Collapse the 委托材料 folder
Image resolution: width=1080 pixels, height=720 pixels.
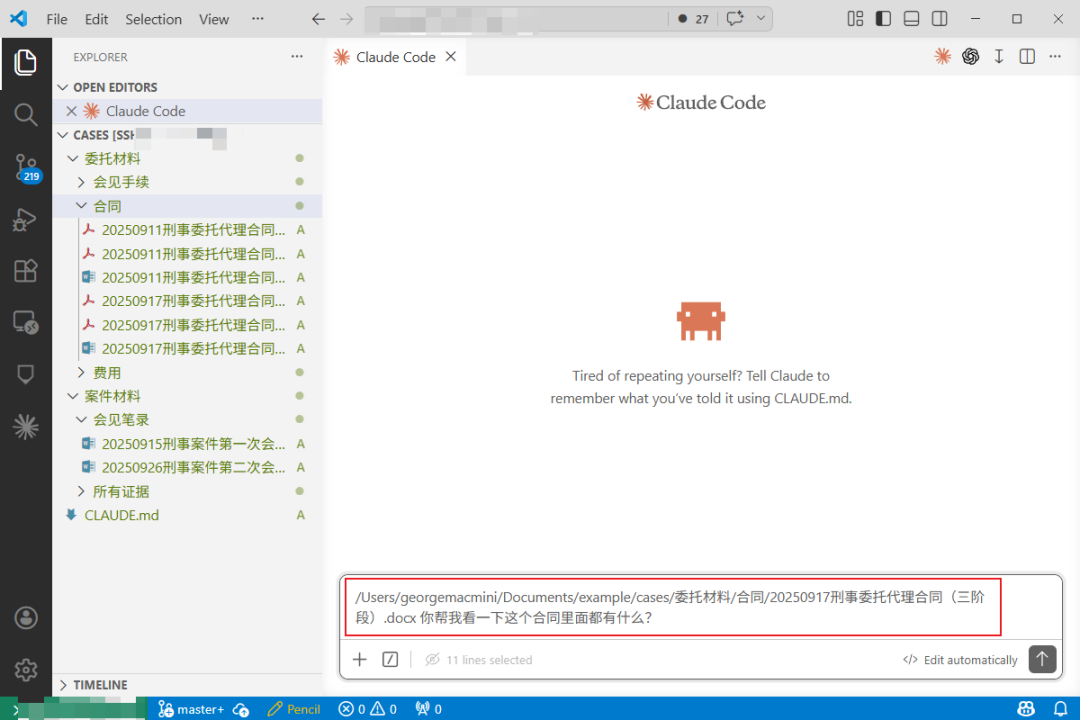point(73,158)
